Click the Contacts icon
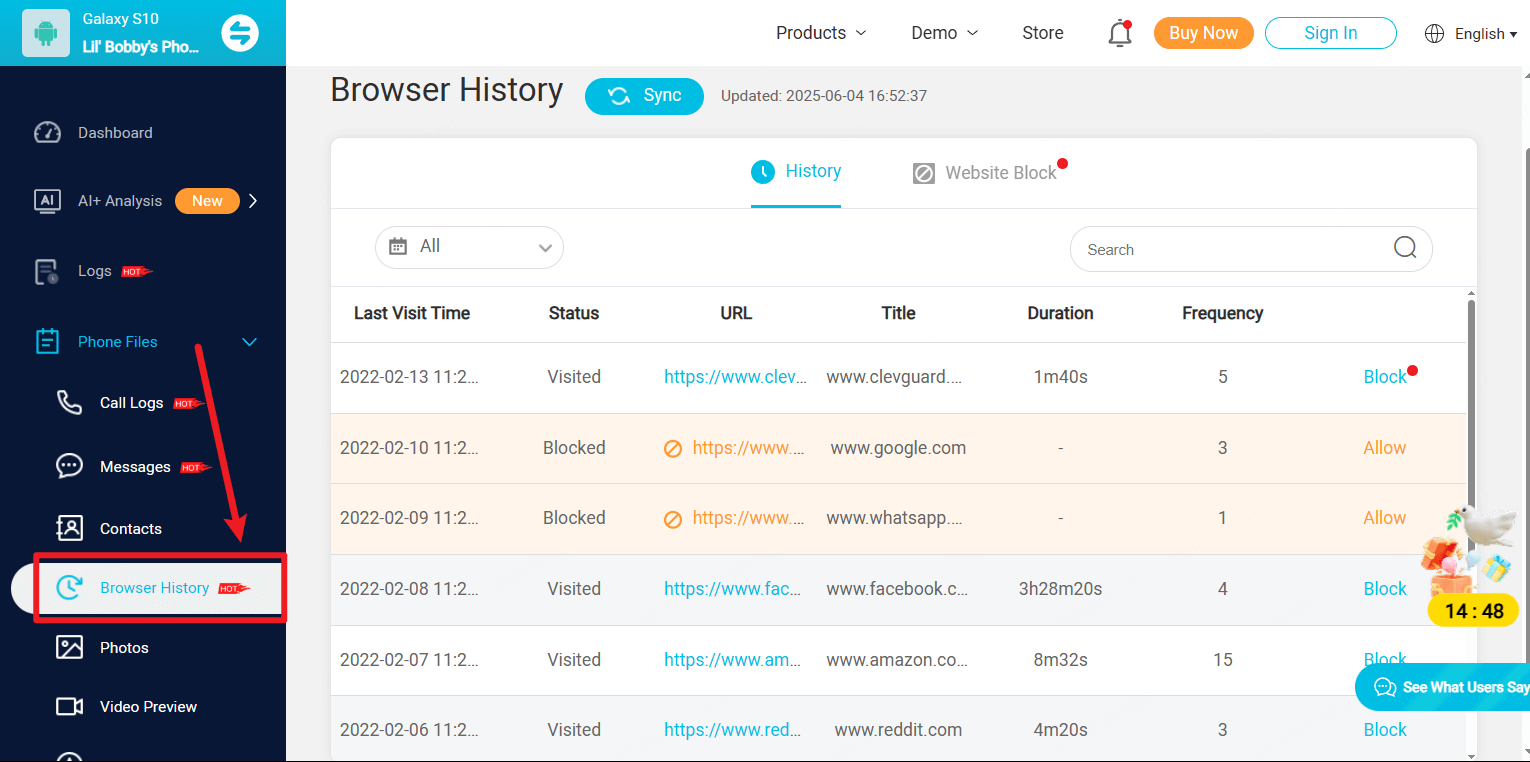Screen dimensions: 1530x762 69,528
